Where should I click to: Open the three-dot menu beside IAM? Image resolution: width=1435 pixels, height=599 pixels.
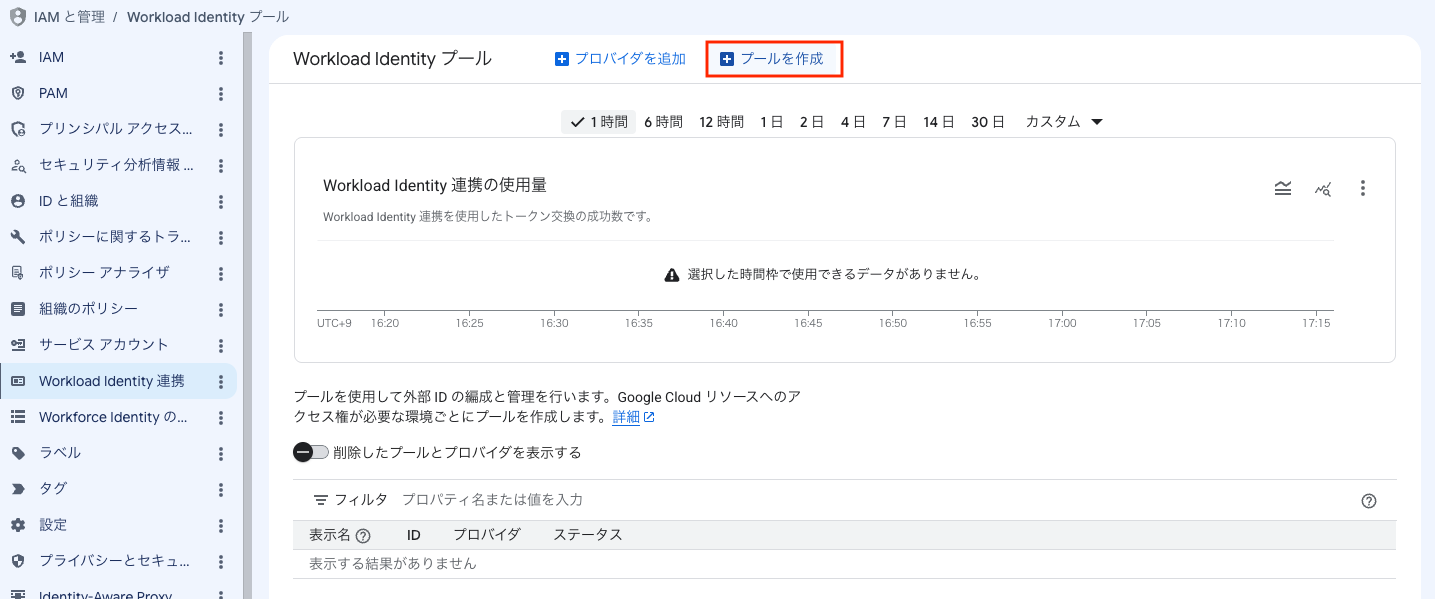click(x=221, y=58)
